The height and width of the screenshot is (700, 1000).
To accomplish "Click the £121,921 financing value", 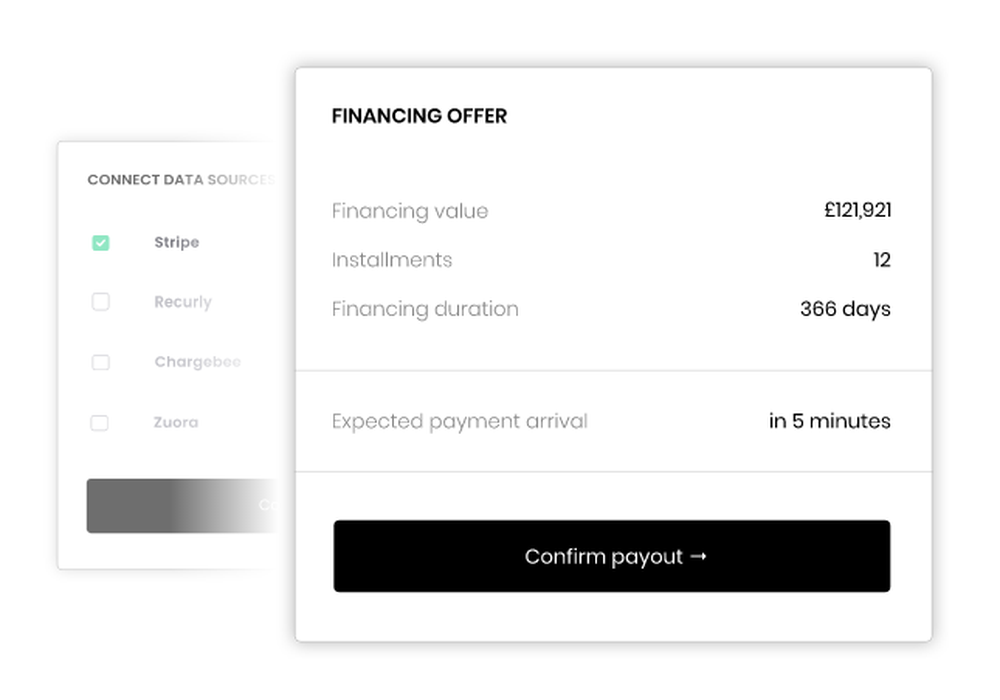I will (x=857, y=210).
